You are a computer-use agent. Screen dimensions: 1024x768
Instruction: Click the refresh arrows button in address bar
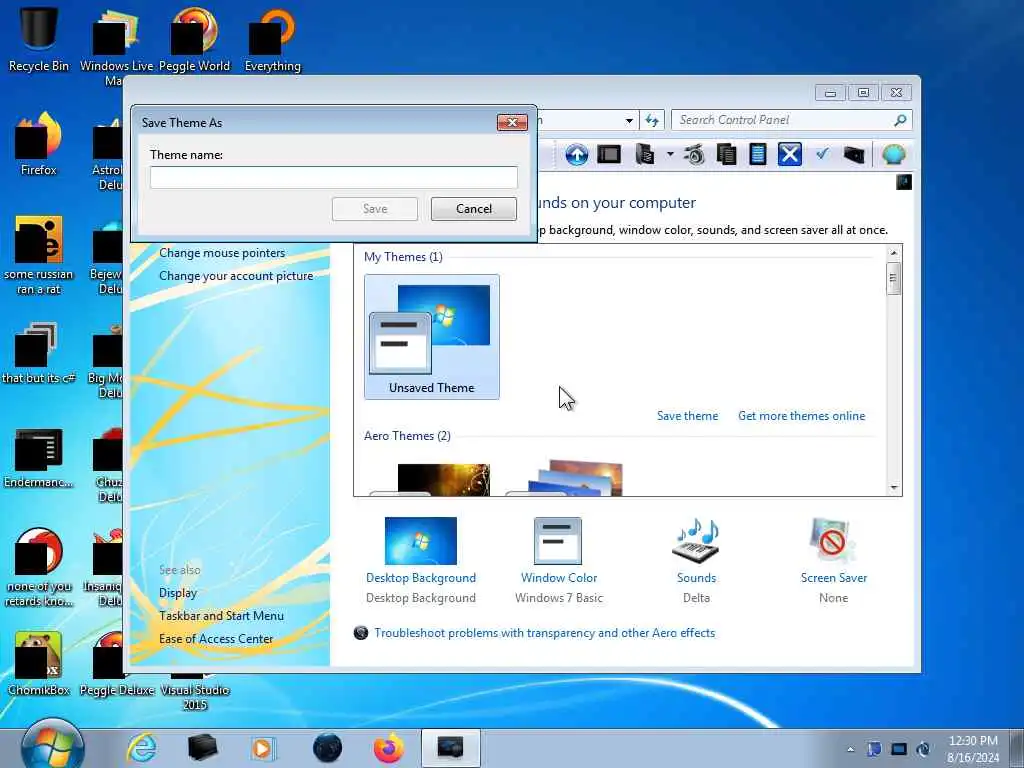(x=652, y=120)
